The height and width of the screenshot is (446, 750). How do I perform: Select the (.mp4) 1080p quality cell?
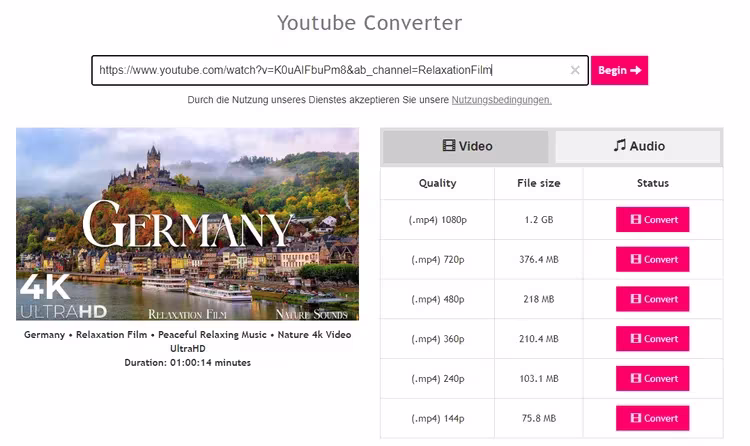[x=437, y=220]
